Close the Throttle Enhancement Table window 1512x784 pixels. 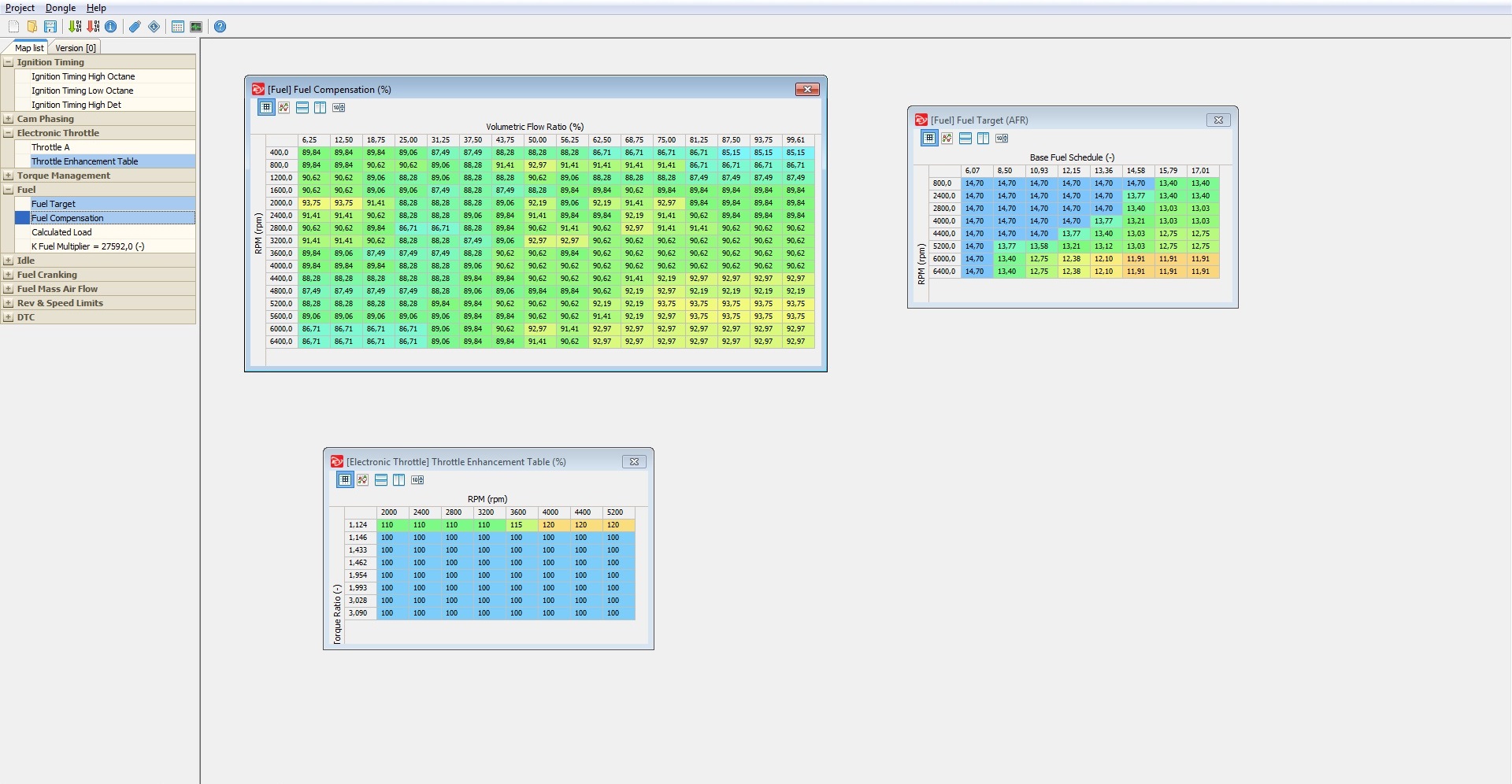click(x=634, y=461)
